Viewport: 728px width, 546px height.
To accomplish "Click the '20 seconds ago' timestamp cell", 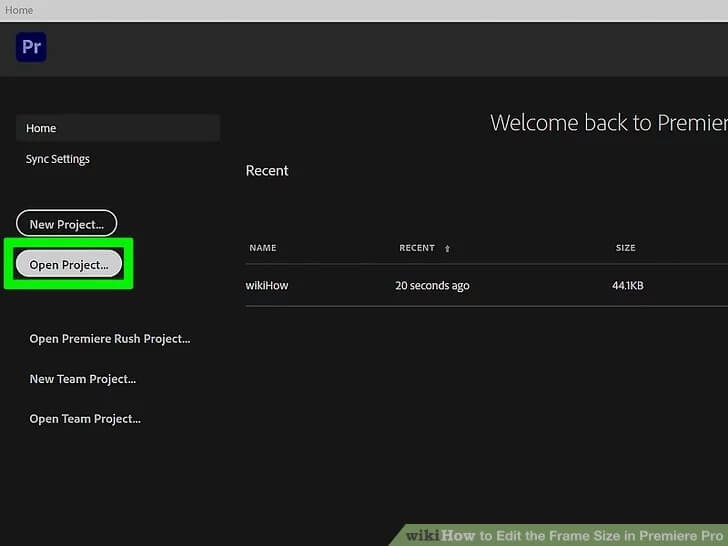I will coord(432,286).
